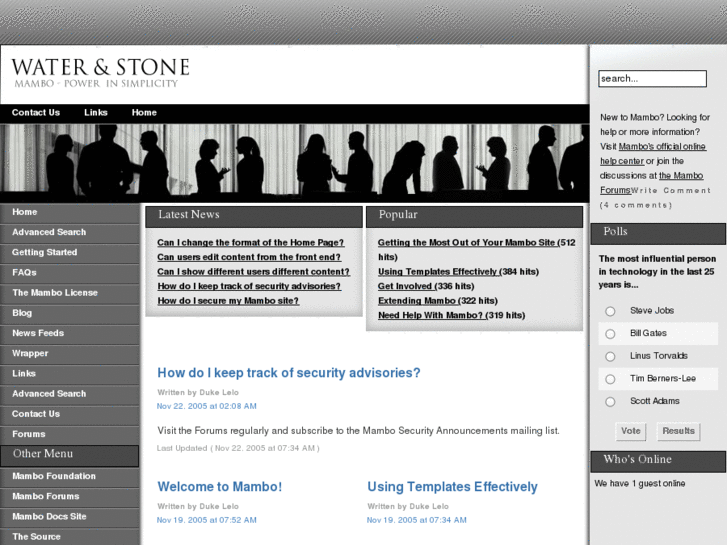Image resolution: width=727 pixels, height=545 pixels.
Task: Open Extending Mambo popular link
Action: tap(418, 301)
